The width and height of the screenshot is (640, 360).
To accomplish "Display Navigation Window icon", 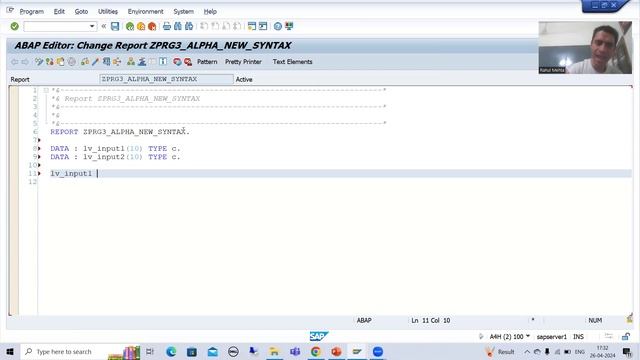I will pyautogui.click(x=142, y=62).
